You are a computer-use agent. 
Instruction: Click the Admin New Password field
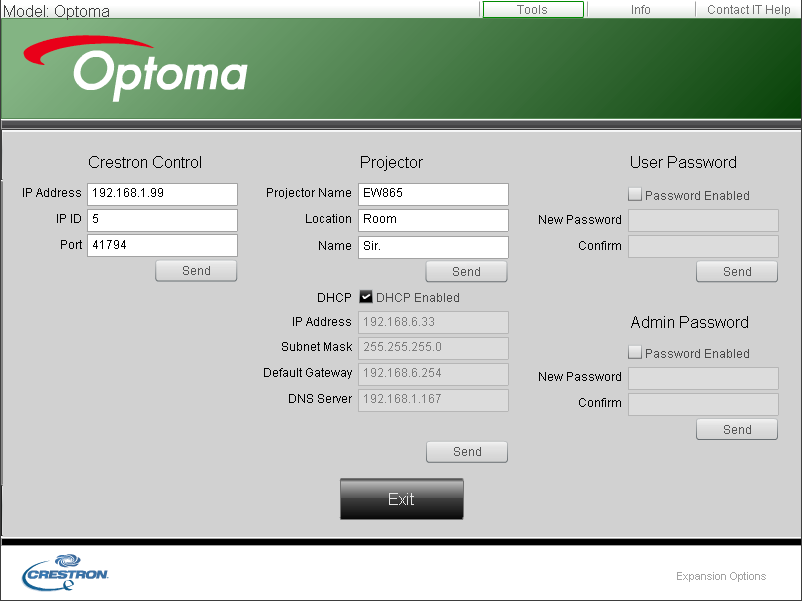coord(704,378)
